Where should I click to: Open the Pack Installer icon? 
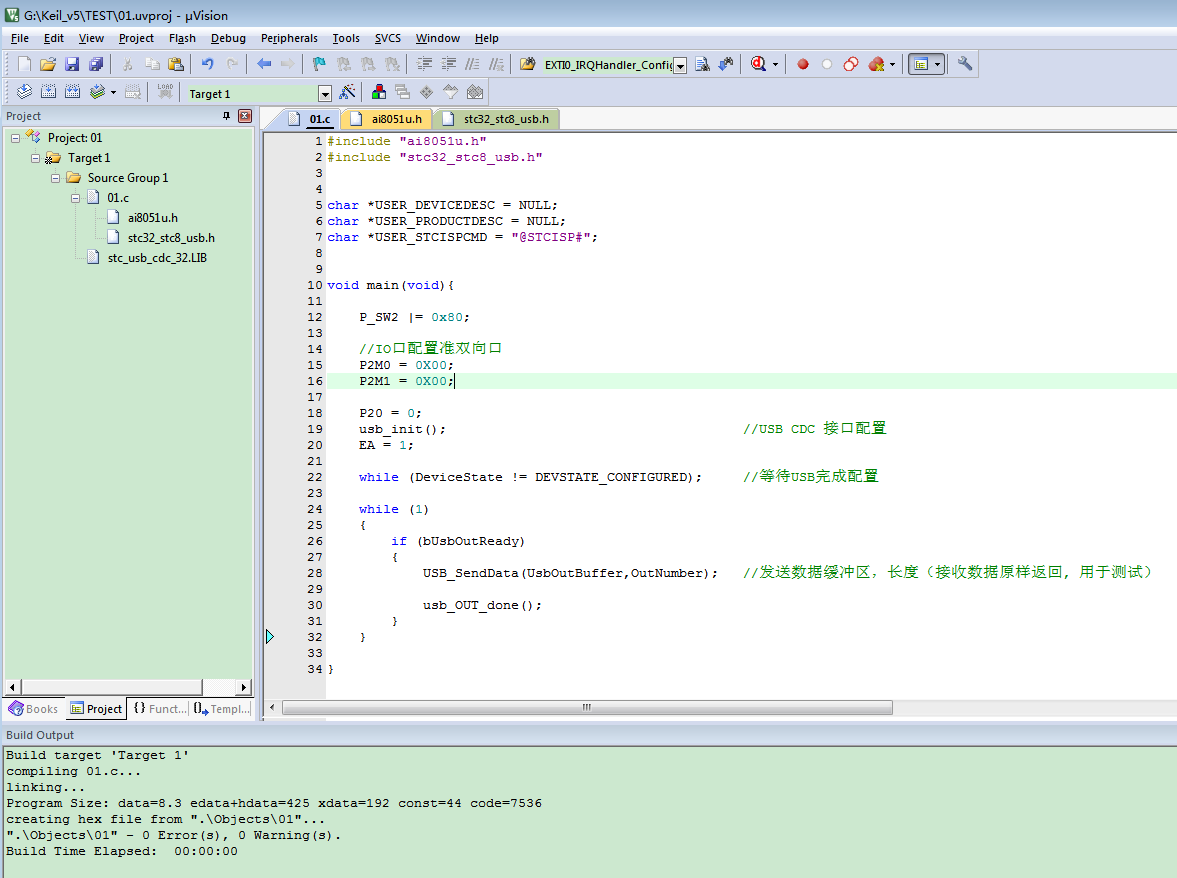474,92
